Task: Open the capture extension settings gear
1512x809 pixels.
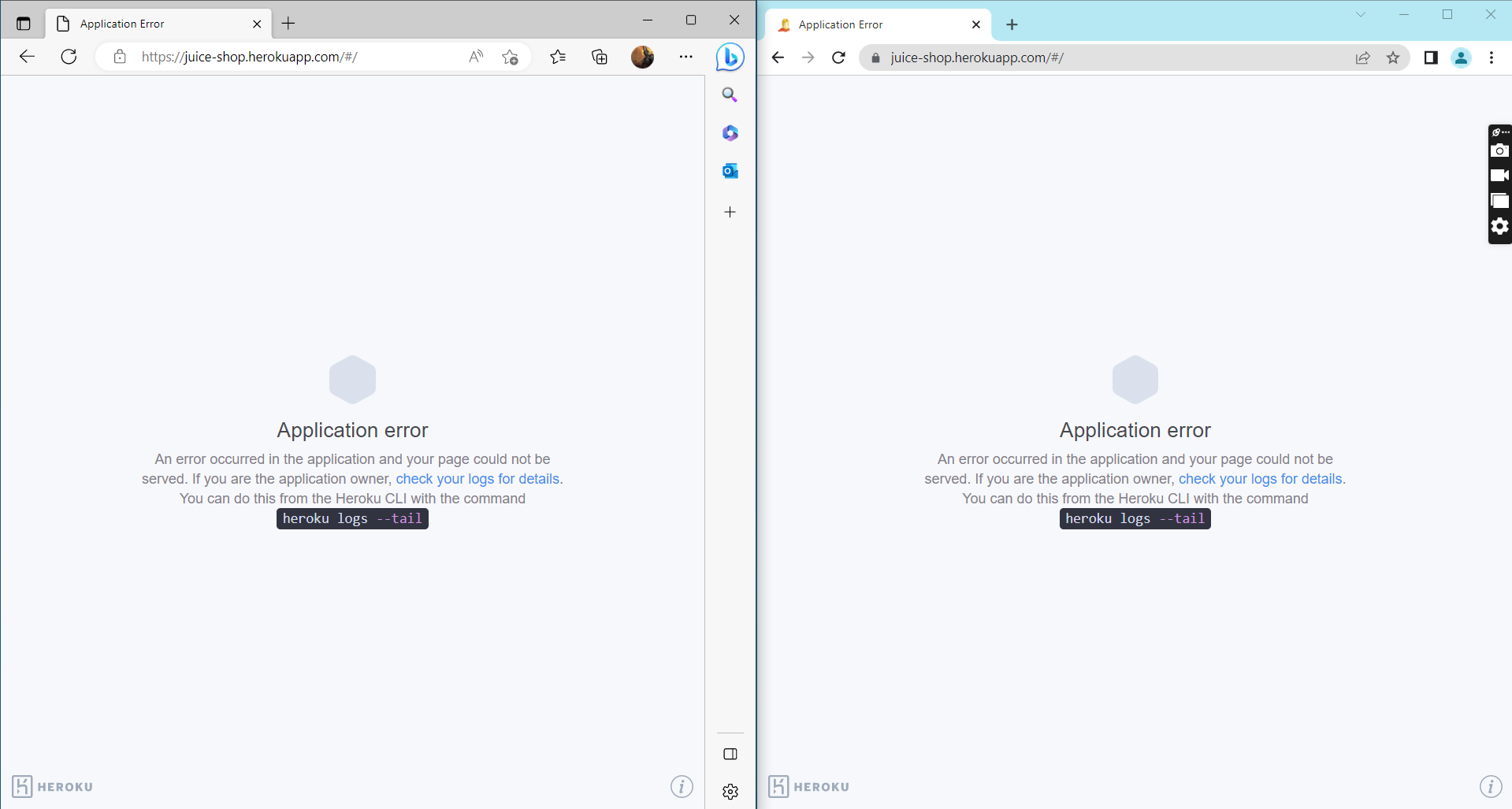Action: click(x=1499, y=227)
